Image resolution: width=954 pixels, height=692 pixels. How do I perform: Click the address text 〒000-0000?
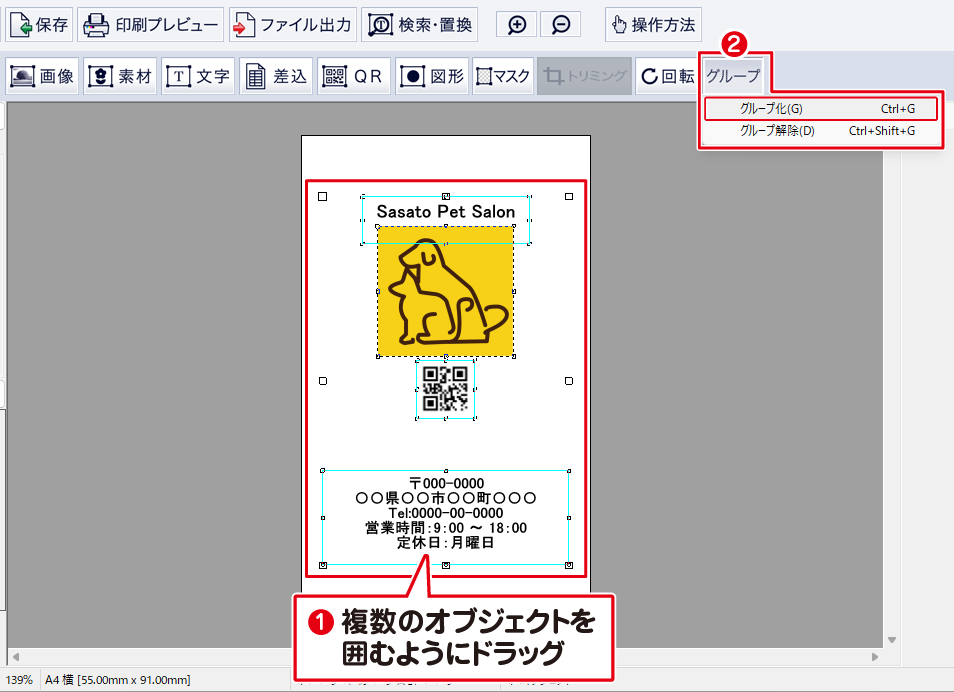tap(447, 483)
